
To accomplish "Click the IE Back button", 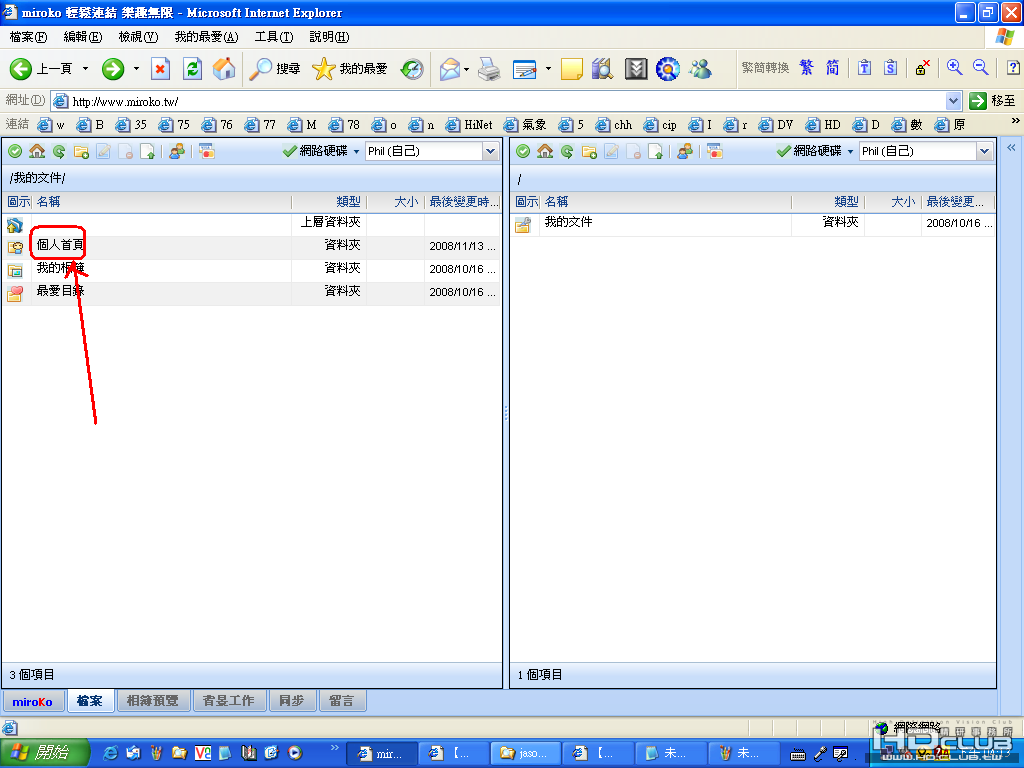I will click(40, 69).
